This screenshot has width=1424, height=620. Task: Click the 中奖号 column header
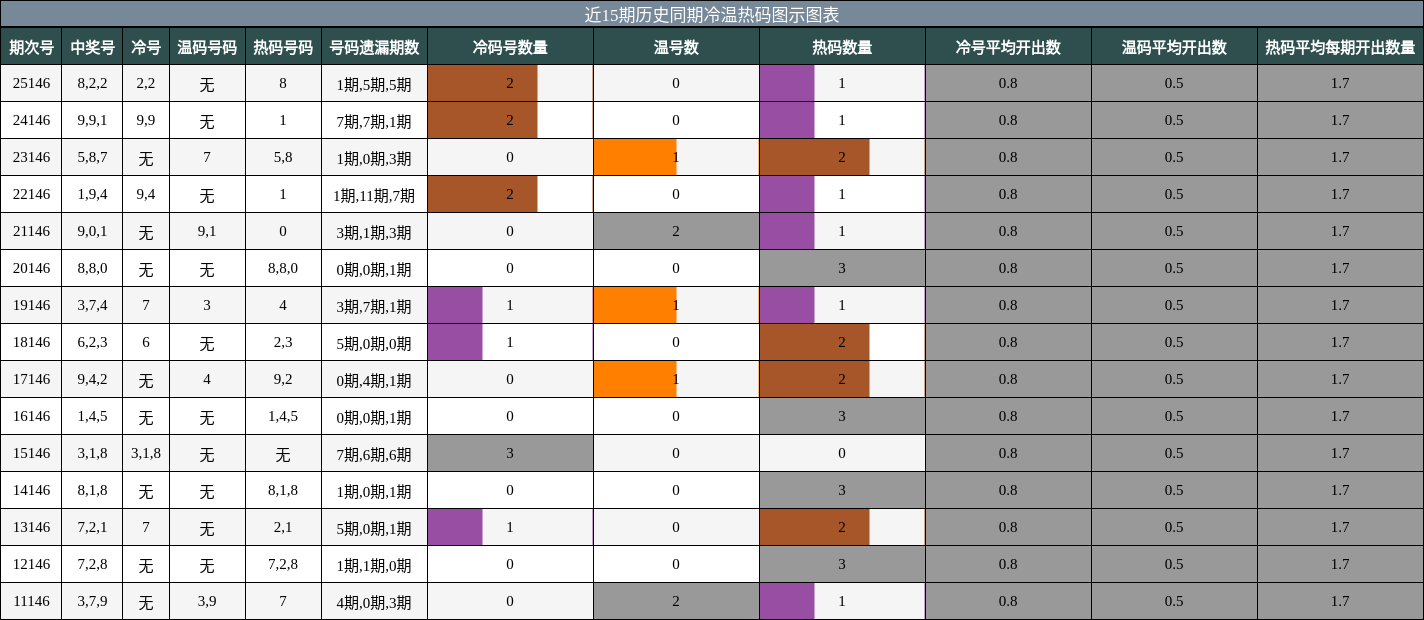click(x=92, y=47)
